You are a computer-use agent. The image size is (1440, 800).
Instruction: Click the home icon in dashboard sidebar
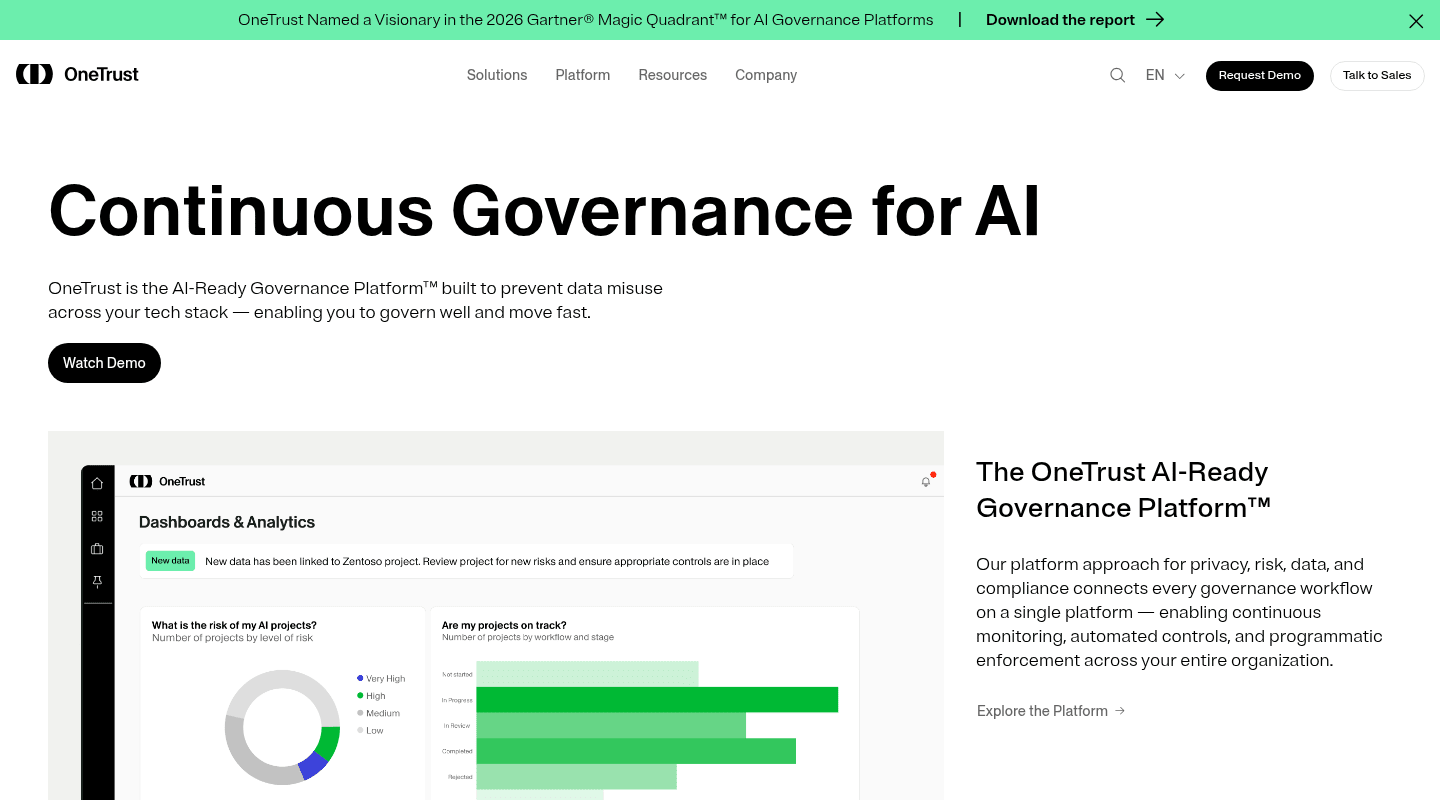(97, 483)
